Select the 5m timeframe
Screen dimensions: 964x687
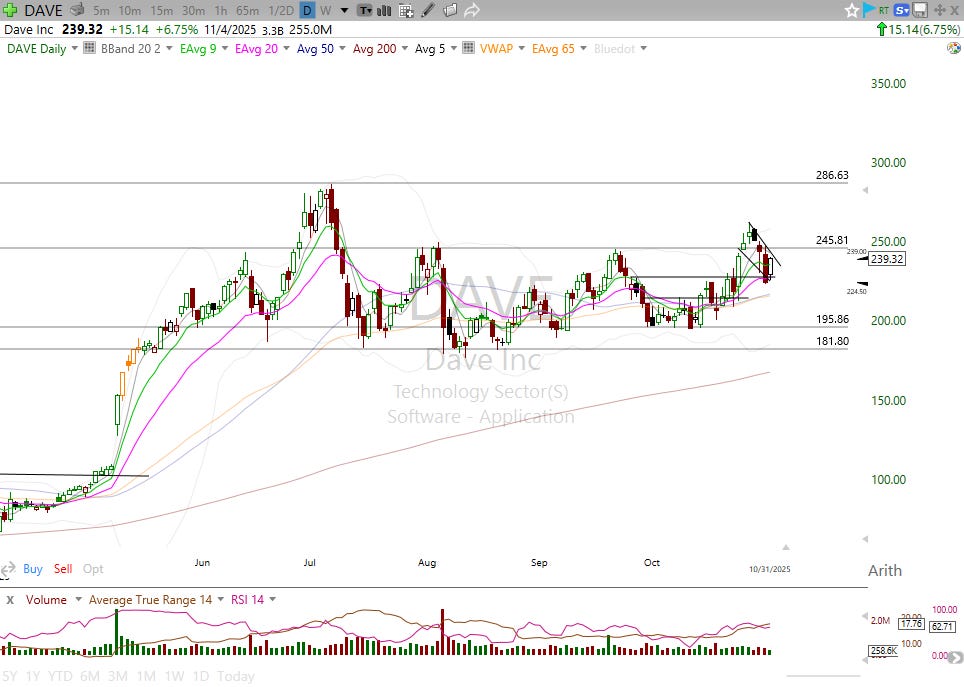point(101,10)
